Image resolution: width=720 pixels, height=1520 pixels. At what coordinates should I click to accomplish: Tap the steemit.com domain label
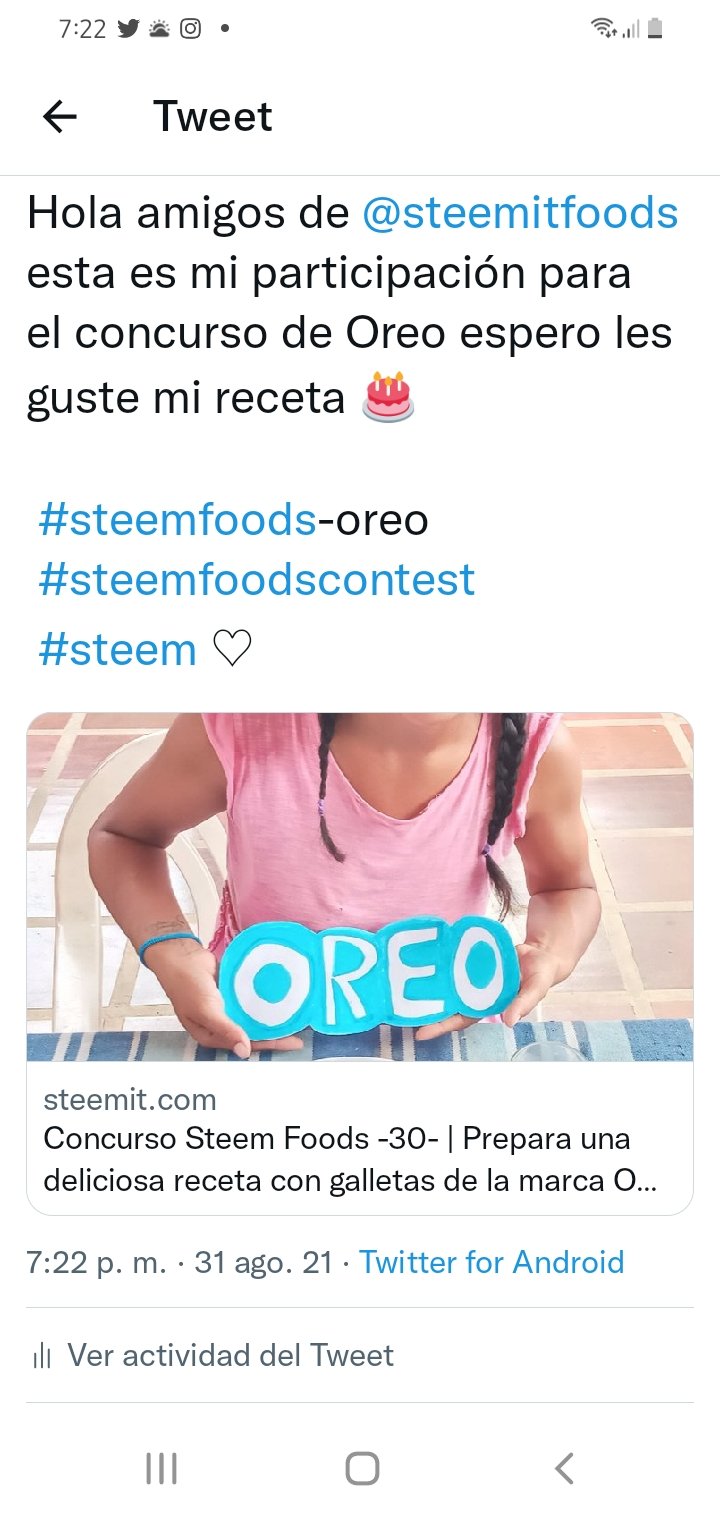(x=130, y=1100)
